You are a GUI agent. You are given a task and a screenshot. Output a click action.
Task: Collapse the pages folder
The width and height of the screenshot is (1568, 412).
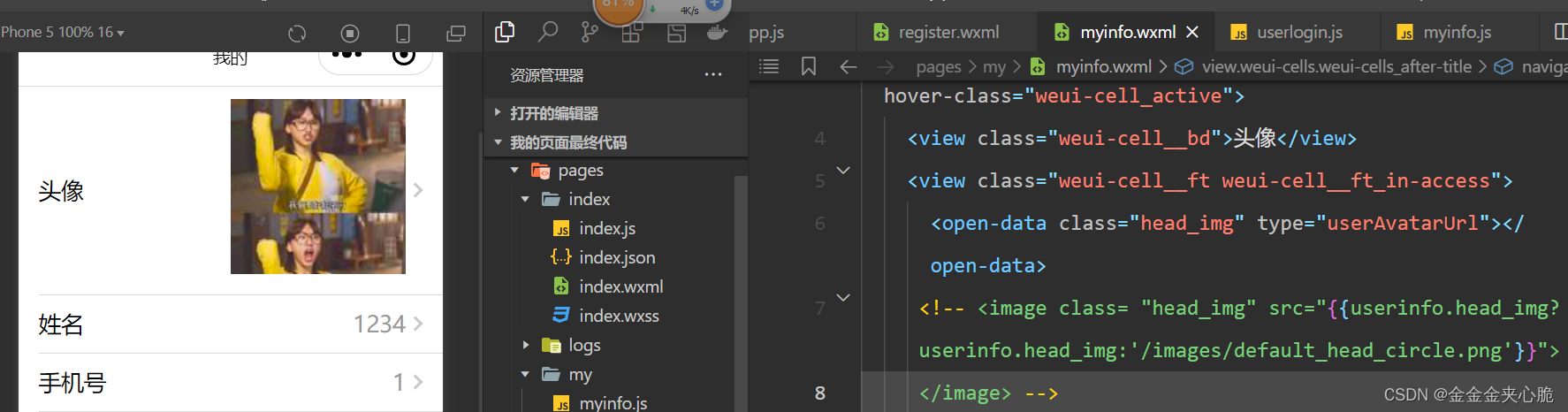[515, 170]
